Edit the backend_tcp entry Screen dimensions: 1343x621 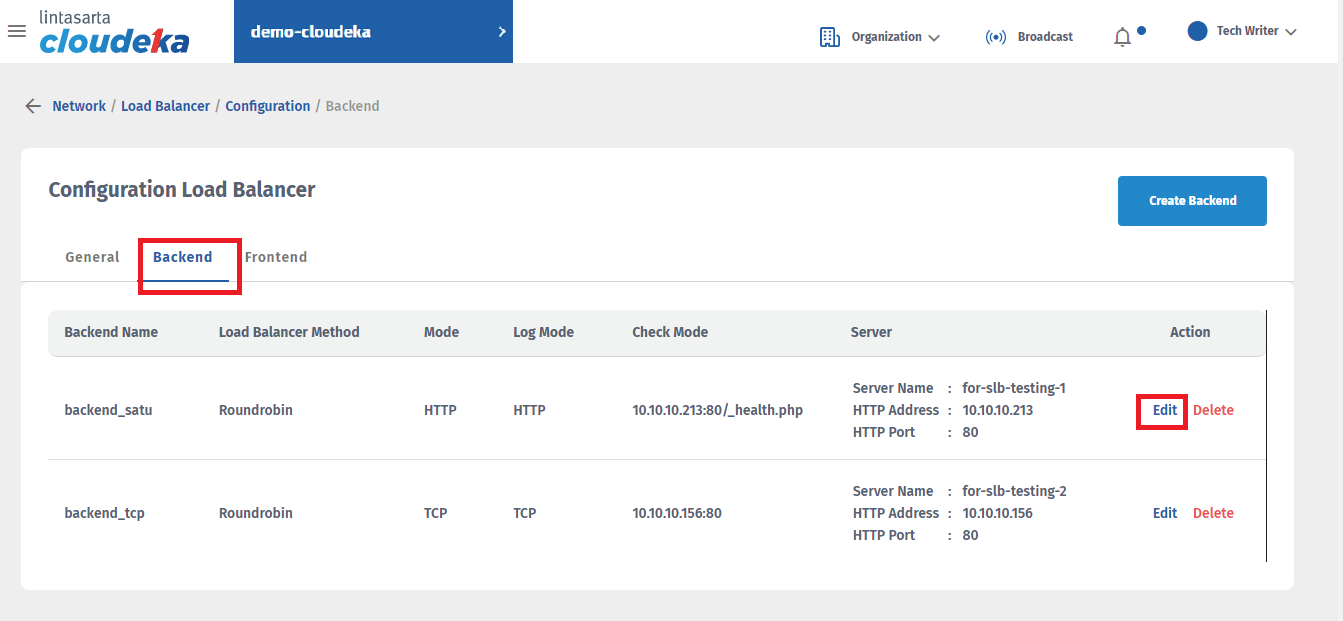click(1164, 513)
